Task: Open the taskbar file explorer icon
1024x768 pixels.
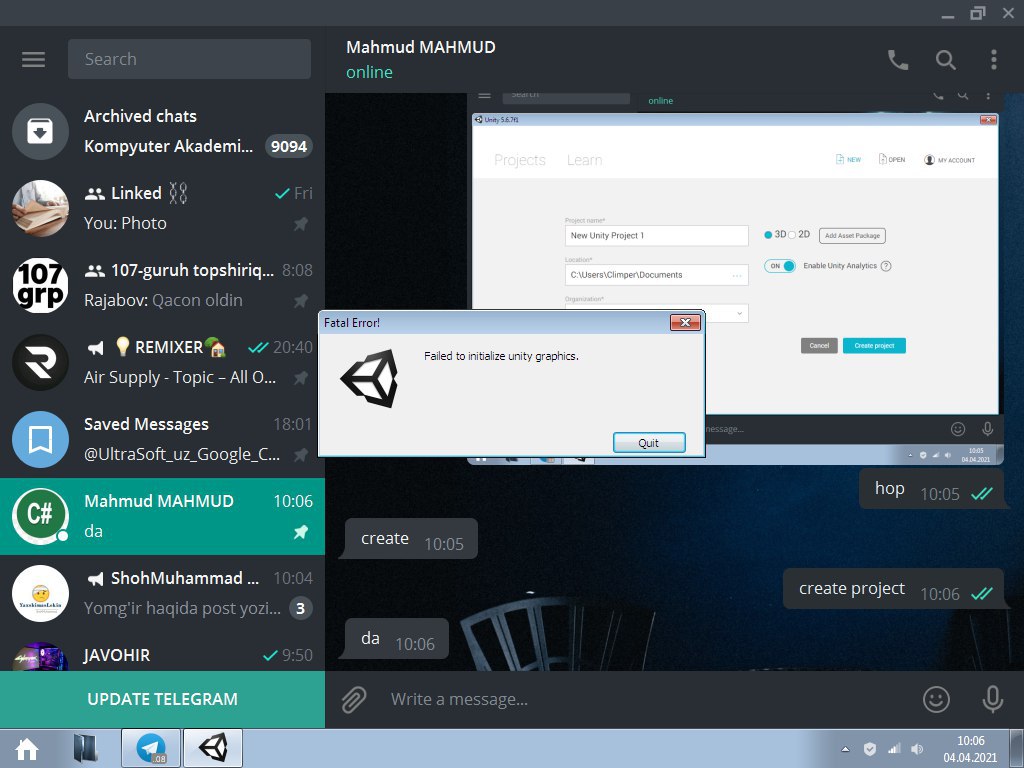Action: [x=85, y=748]
